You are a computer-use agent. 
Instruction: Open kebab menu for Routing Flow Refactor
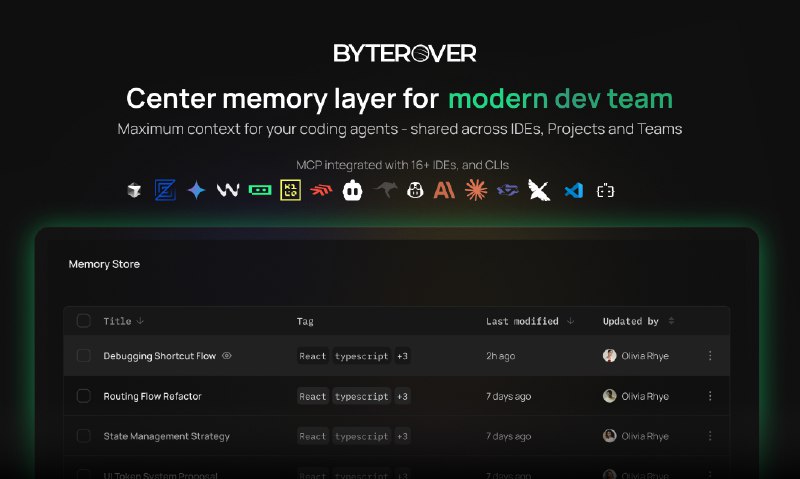click(x=710, y=396)
